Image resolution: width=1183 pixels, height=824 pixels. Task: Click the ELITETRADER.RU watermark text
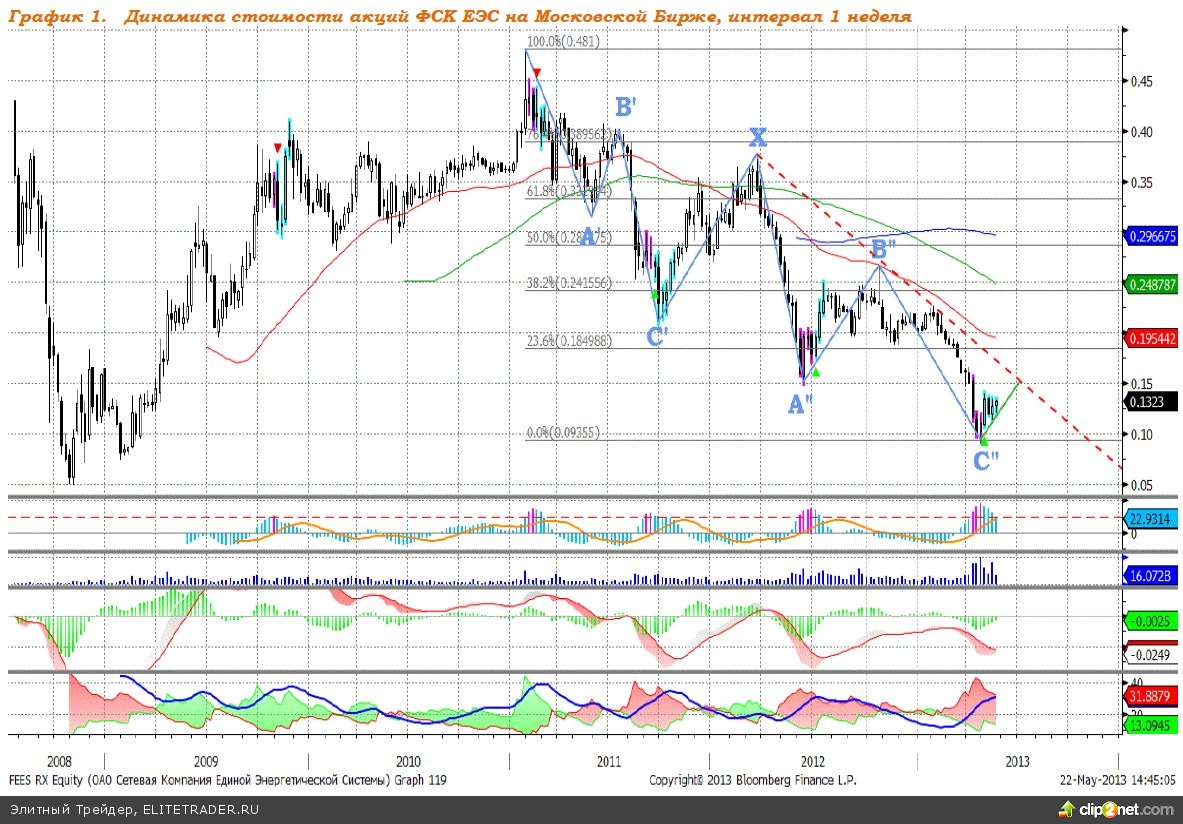[134, 809]
